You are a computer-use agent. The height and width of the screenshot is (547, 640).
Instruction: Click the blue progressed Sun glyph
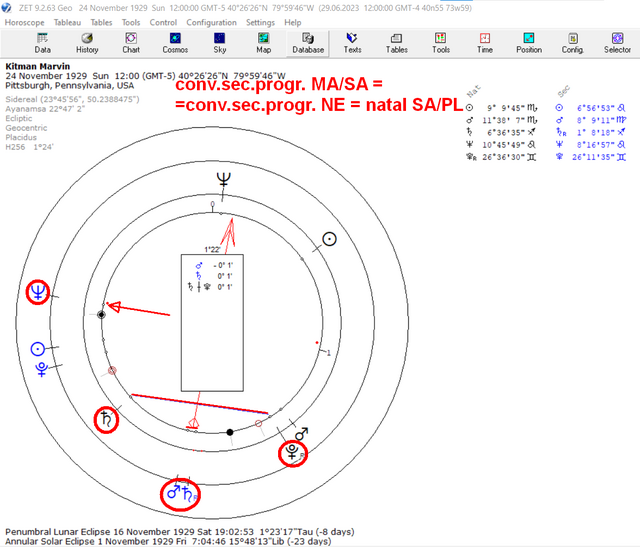[x=38, y=349]
